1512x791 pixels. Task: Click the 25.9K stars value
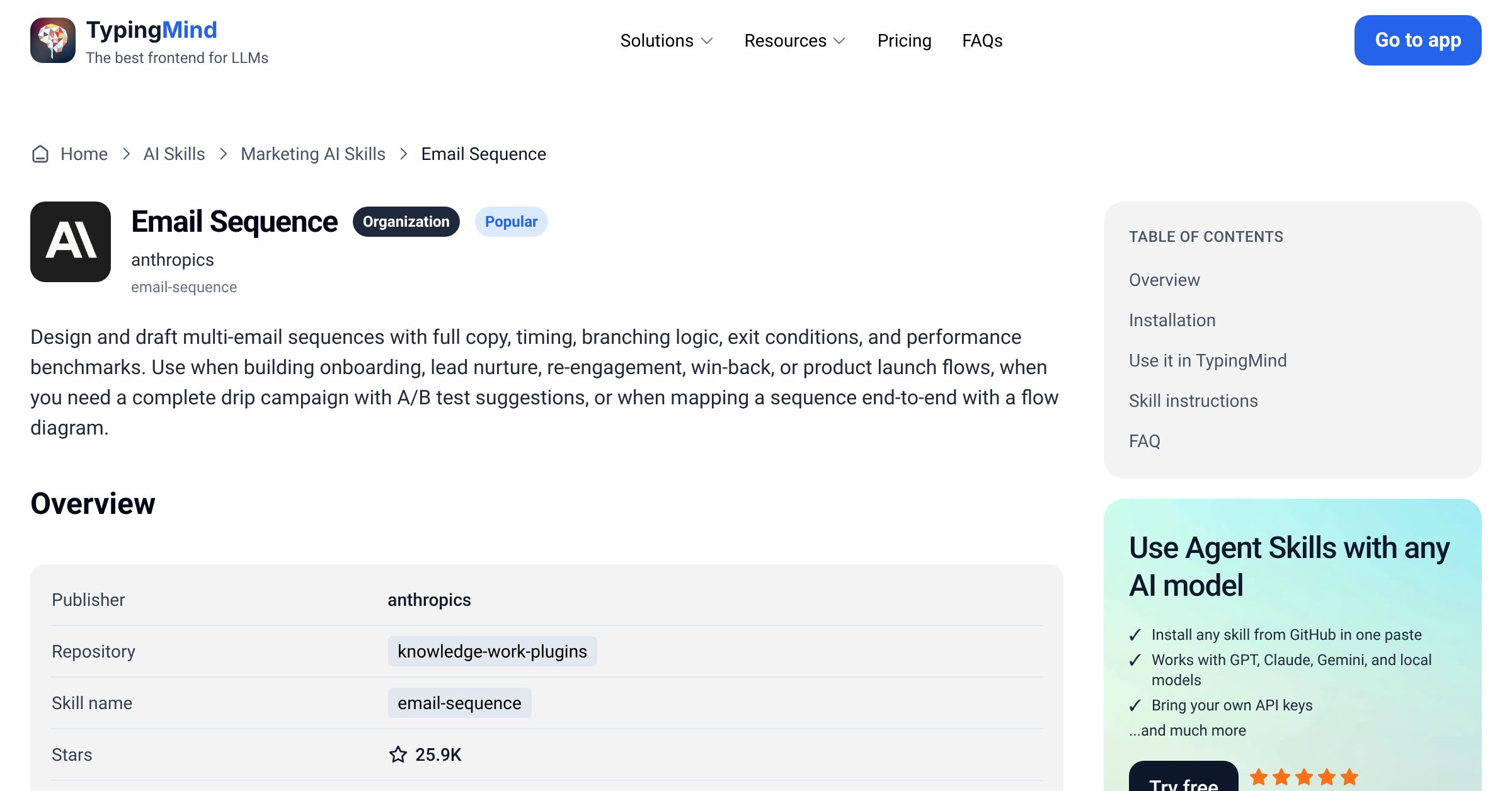point(438,754)
